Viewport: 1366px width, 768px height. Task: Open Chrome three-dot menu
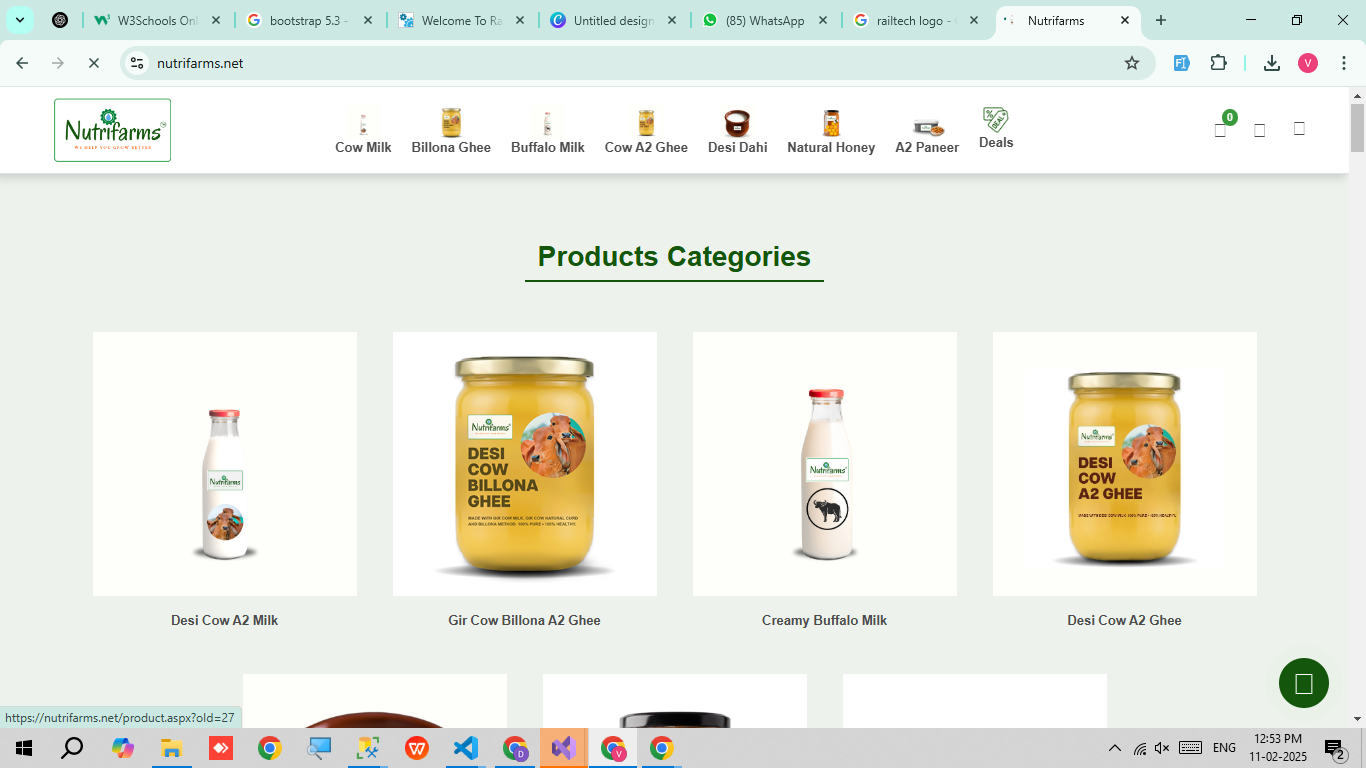click(x=1344, y=63)
